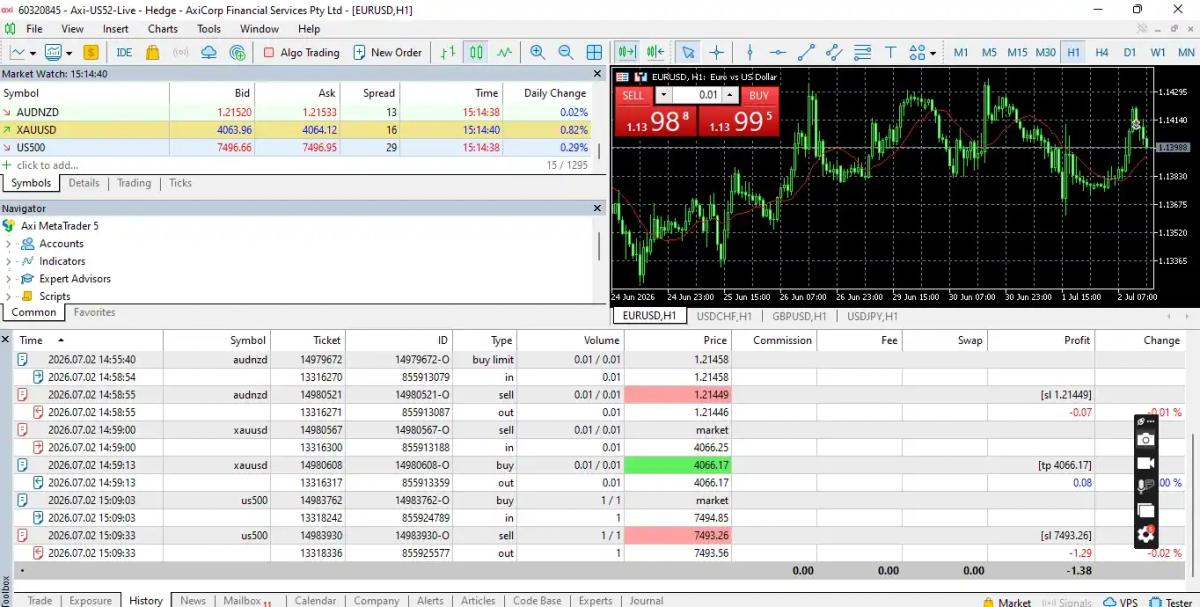Switch chart to line chart type

pyautogui.click(x=504, y=52)
